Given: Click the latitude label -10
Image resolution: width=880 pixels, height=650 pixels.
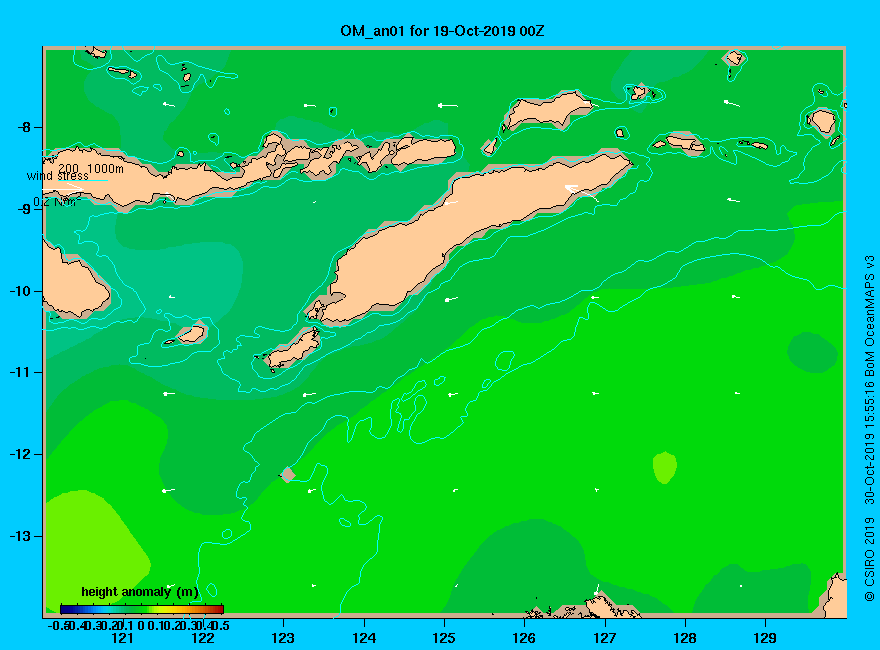Looking at the screenshot, I should pos(21,291).
